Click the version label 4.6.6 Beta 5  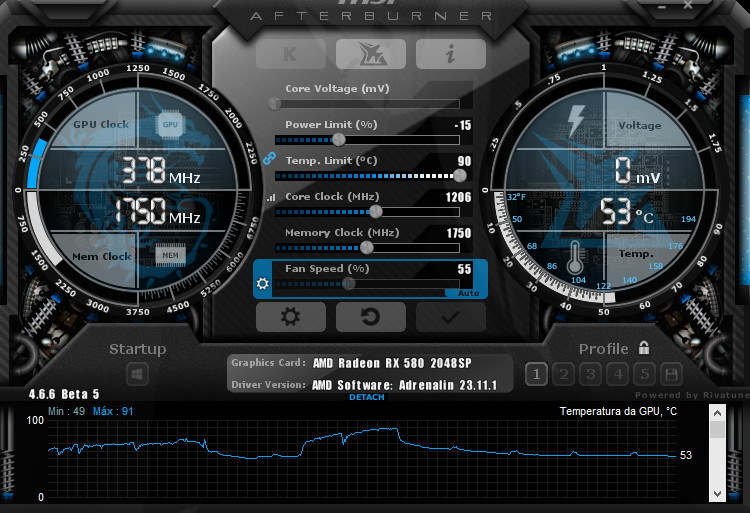pyautogui.click(x=64, y=394)
